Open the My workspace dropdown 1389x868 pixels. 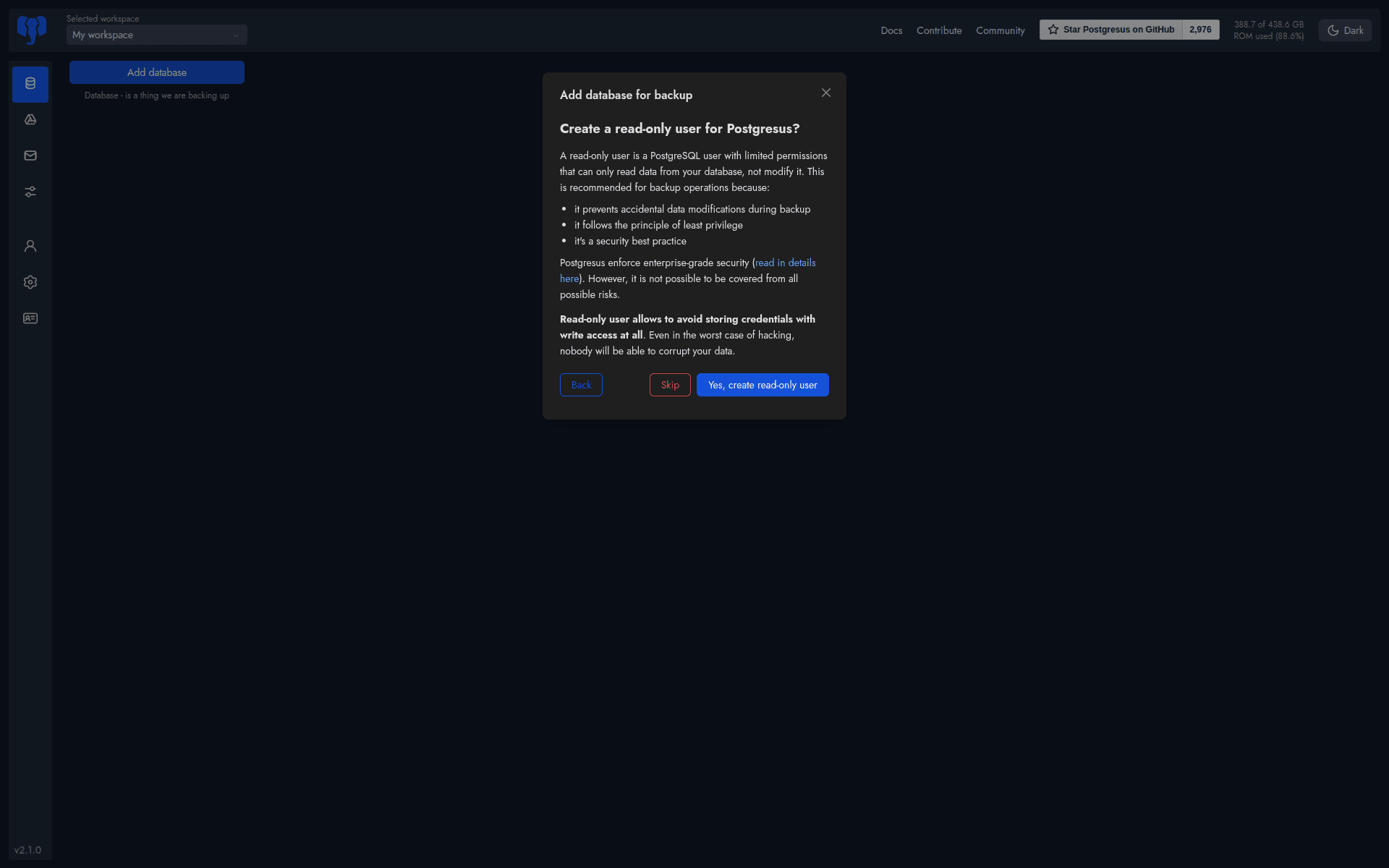(x=156, y=35)
